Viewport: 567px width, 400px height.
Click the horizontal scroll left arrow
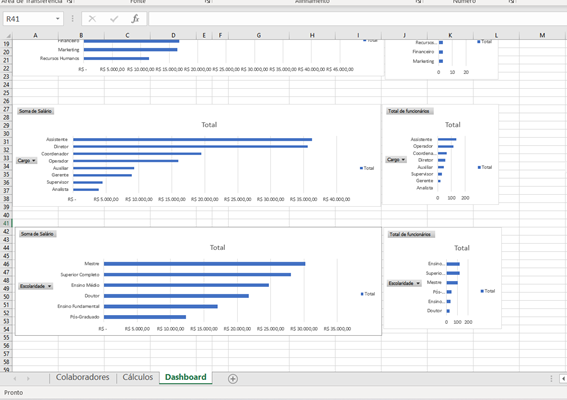click(x=563, y=379)
